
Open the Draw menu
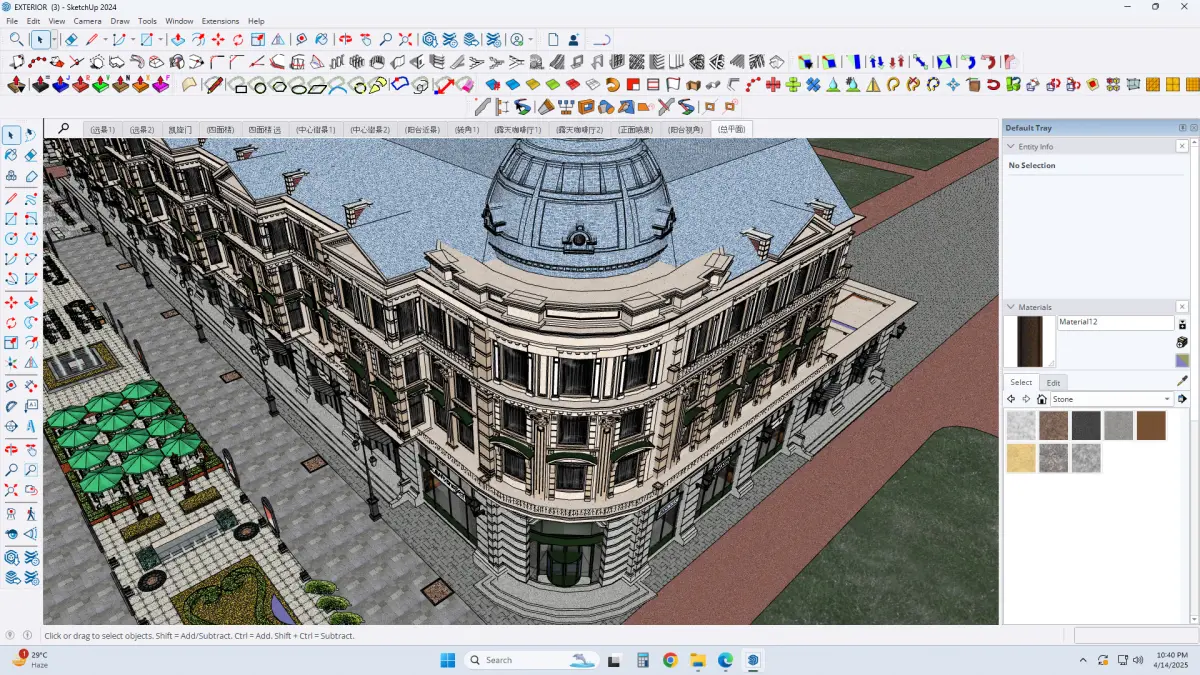pos(120,21)
